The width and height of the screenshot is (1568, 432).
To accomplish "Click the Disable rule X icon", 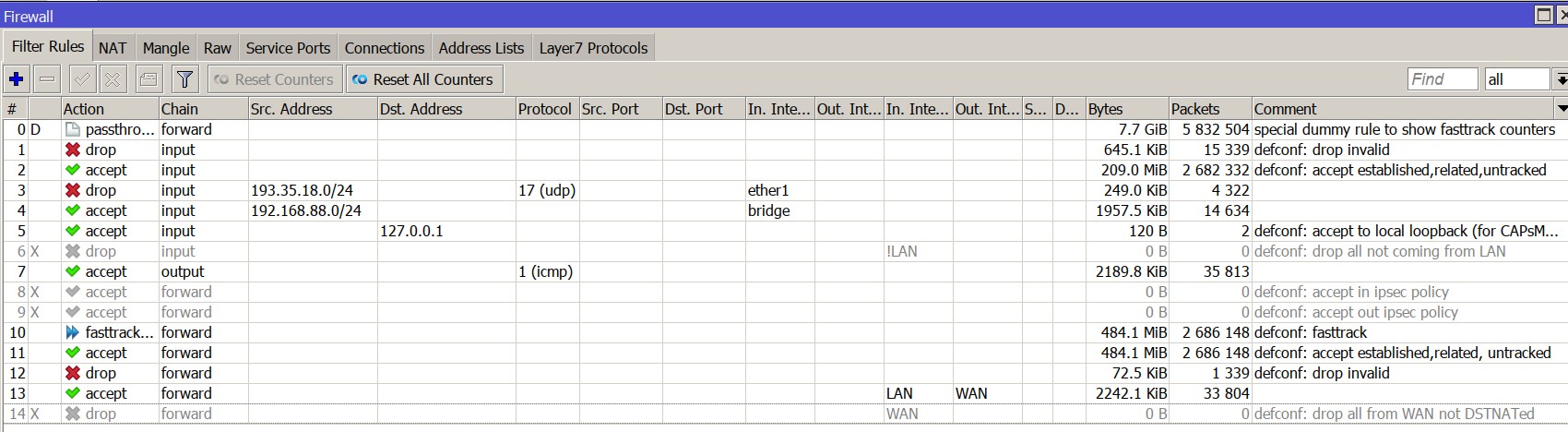I will (113, 79).
